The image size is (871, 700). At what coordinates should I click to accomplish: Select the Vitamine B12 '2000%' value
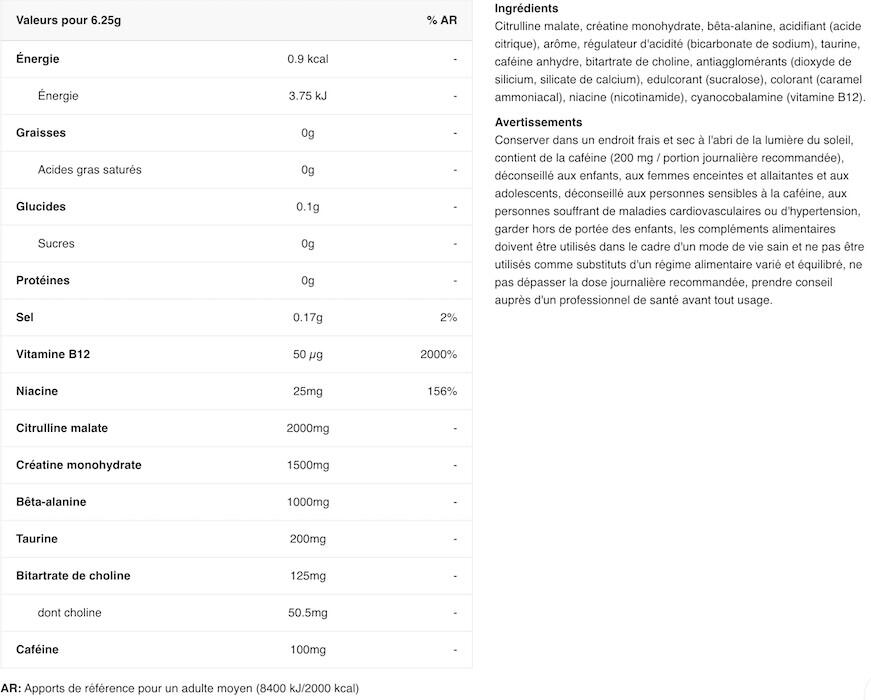439,355
